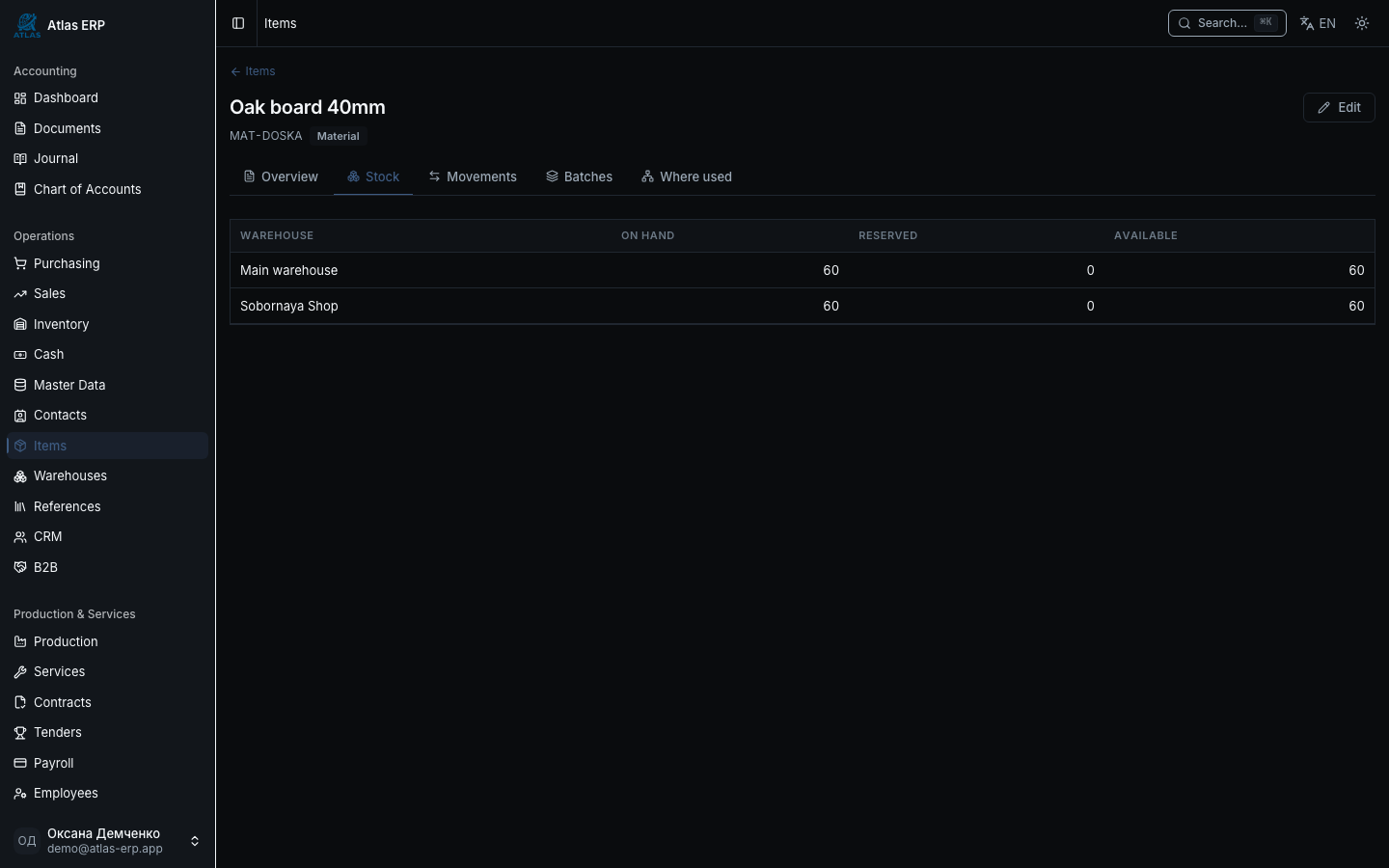Click the Material type badge
The image size is (1389, 868).
[x=339, y=136]
